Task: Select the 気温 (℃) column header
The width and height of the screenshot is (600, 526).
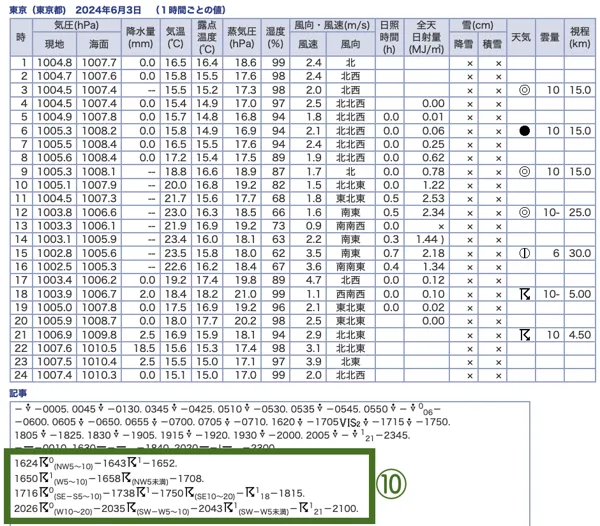Action: [175, 37]
